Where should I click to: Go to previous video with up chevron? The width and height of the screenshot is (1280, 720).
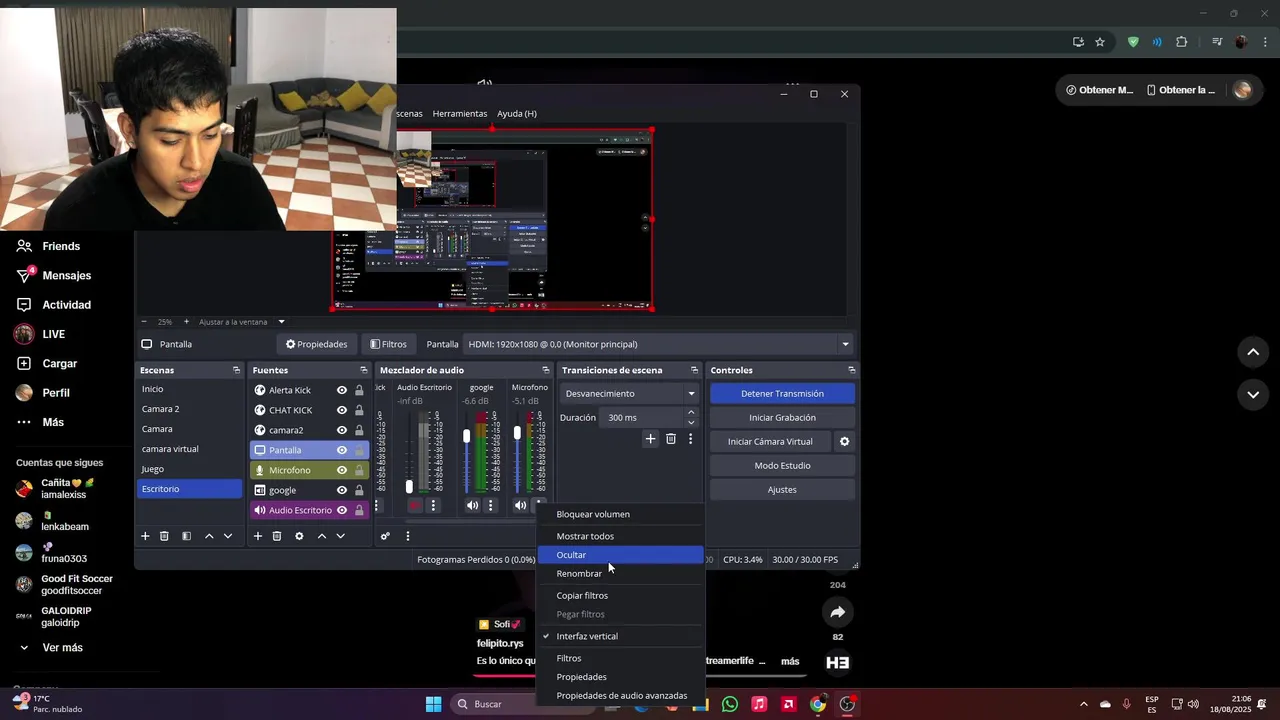(x=1253, y=352)
